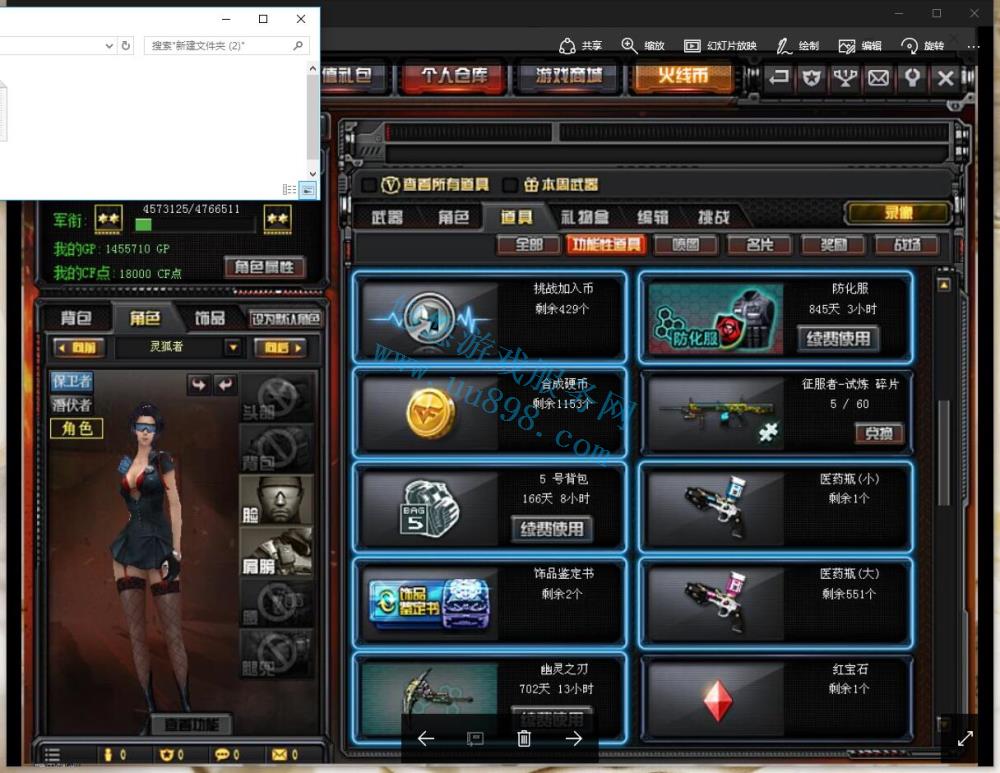Click the 肩膀 shoulder equipment slot
The width and height of the screenshot is (1000, 773).
276,552
